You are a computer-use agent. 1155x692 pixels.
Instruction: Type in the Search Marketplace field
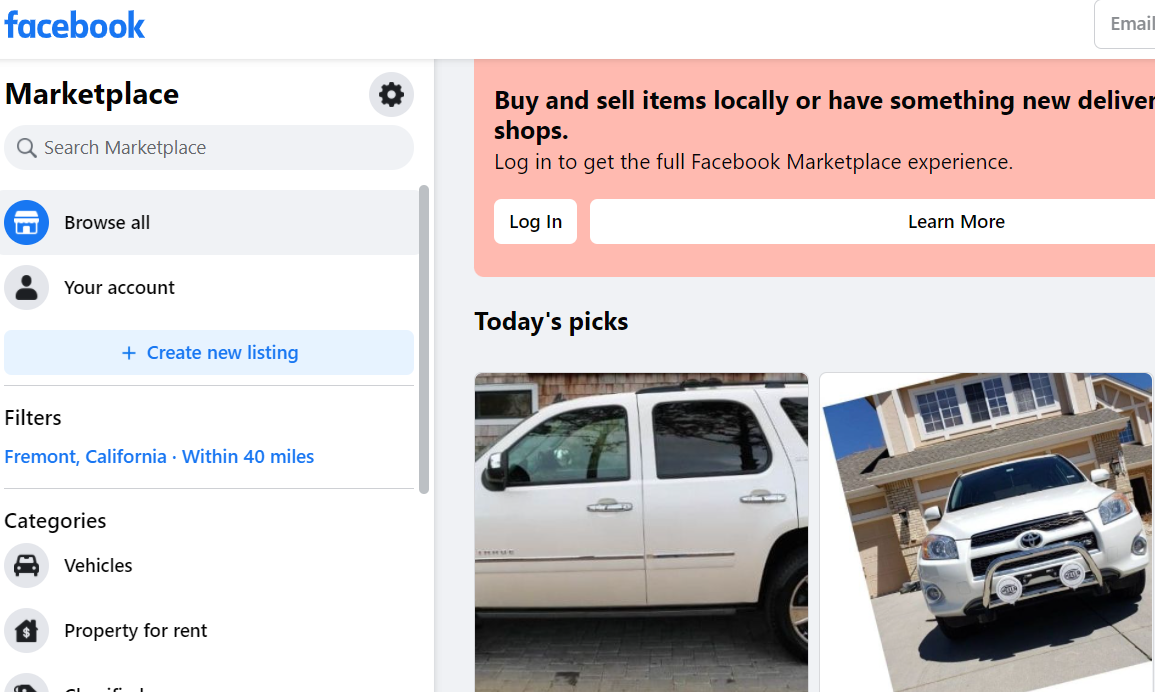[220, 148]
